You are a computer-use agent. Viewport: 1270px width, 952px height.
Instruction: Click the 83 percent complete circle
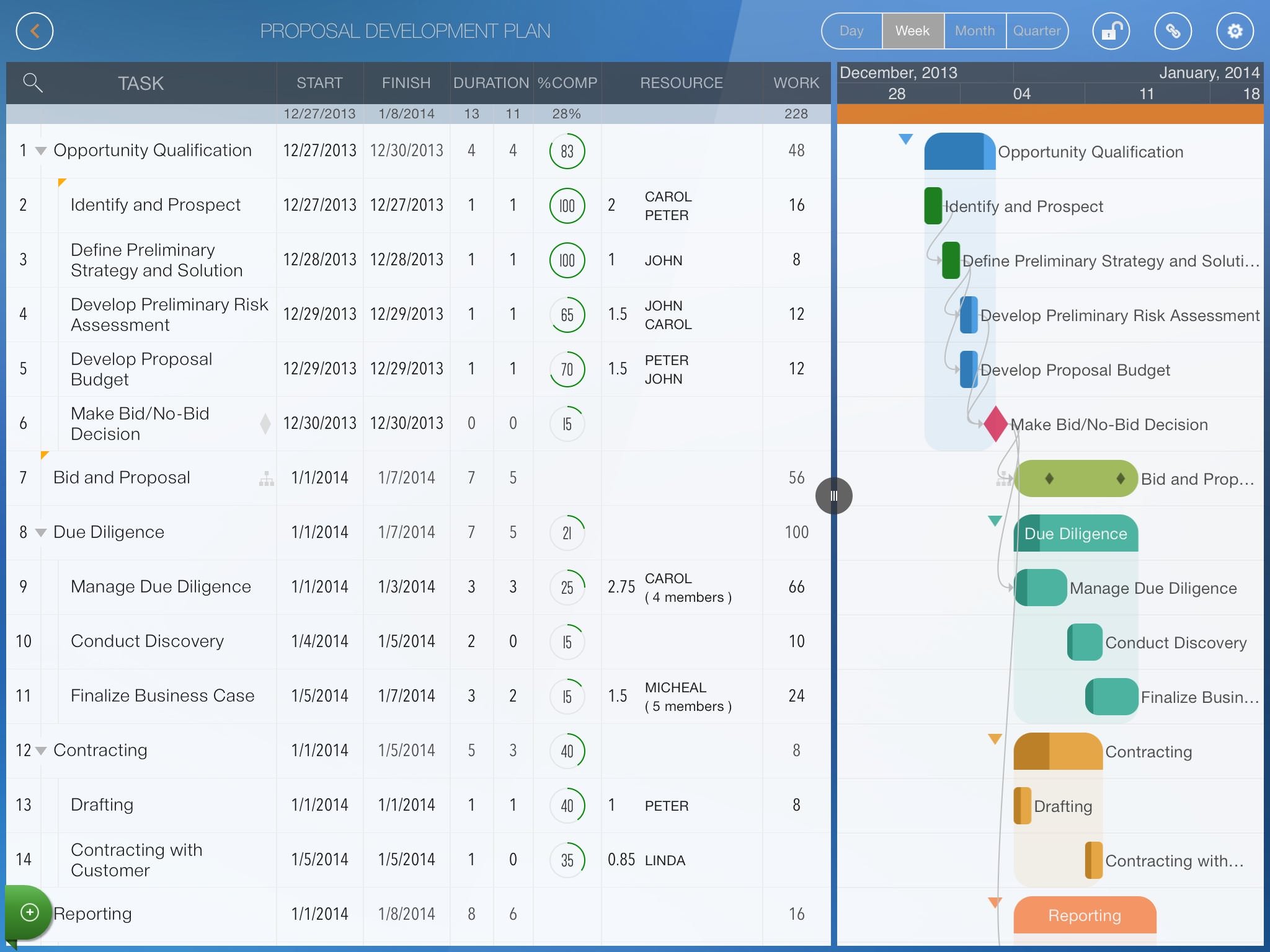click(x=567, y=151)
